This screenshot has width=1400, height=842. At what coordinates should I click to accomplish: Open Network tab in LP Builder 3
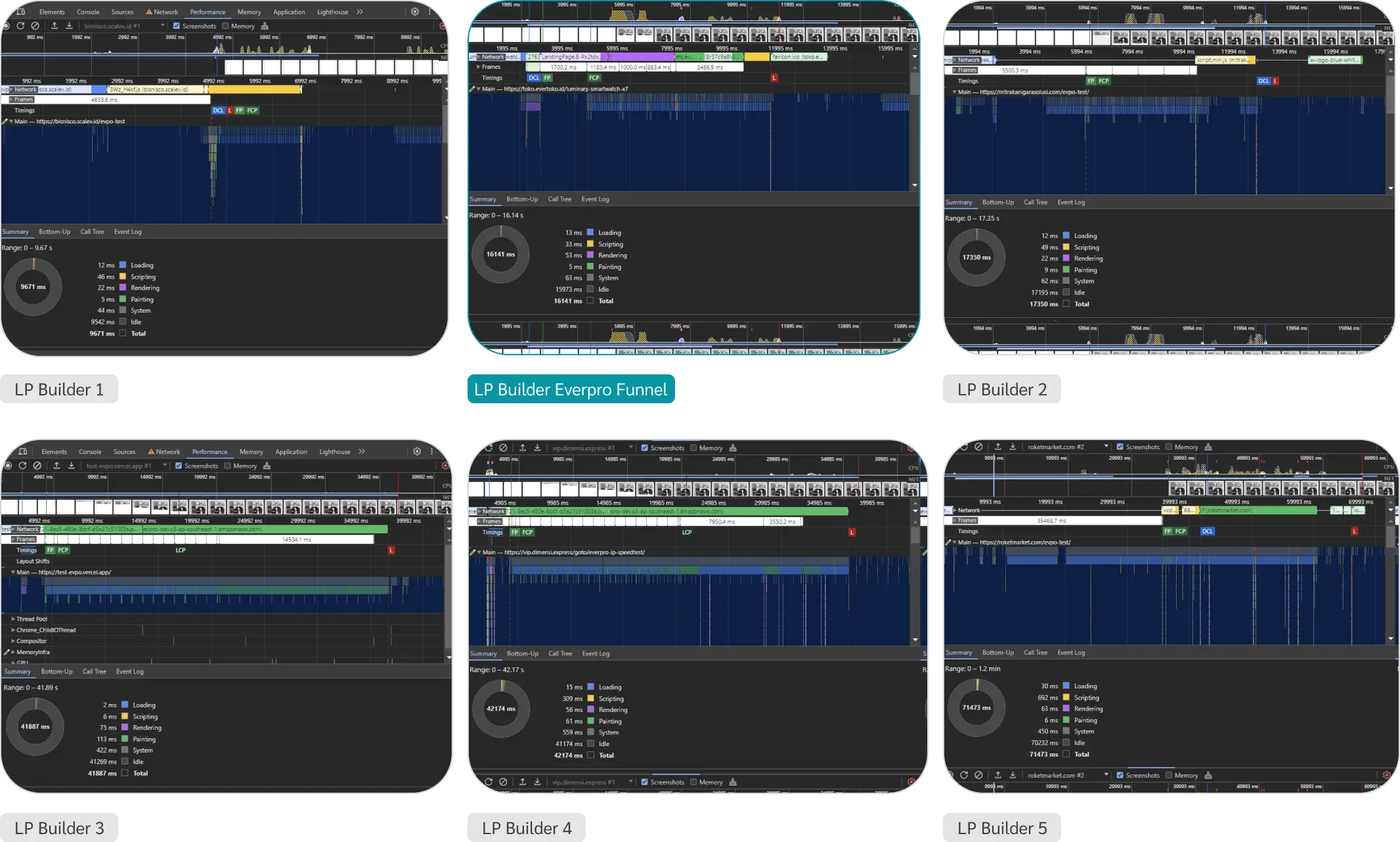point(164,451)
